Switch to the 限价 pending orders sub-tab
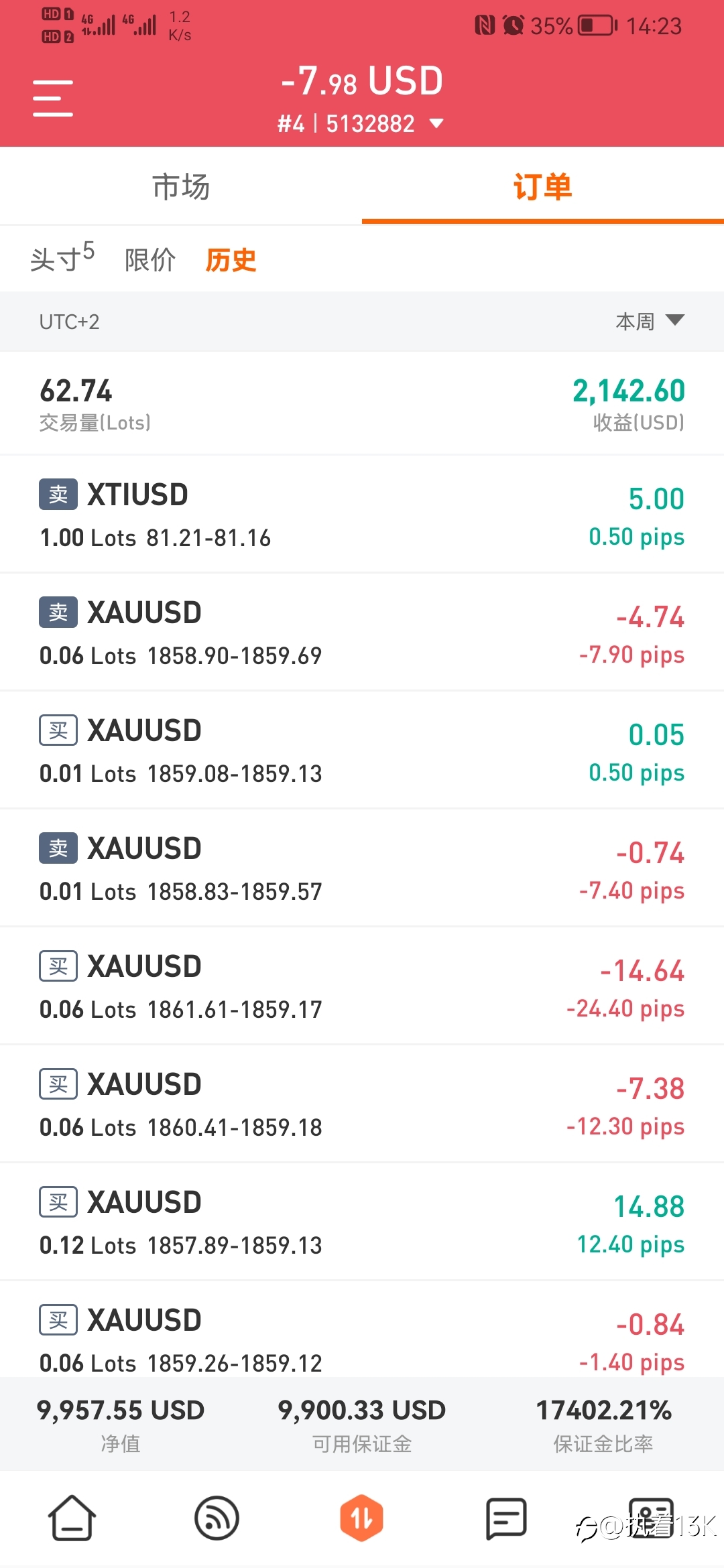This screenshot has width=724, height=1568. pos(150,259)
